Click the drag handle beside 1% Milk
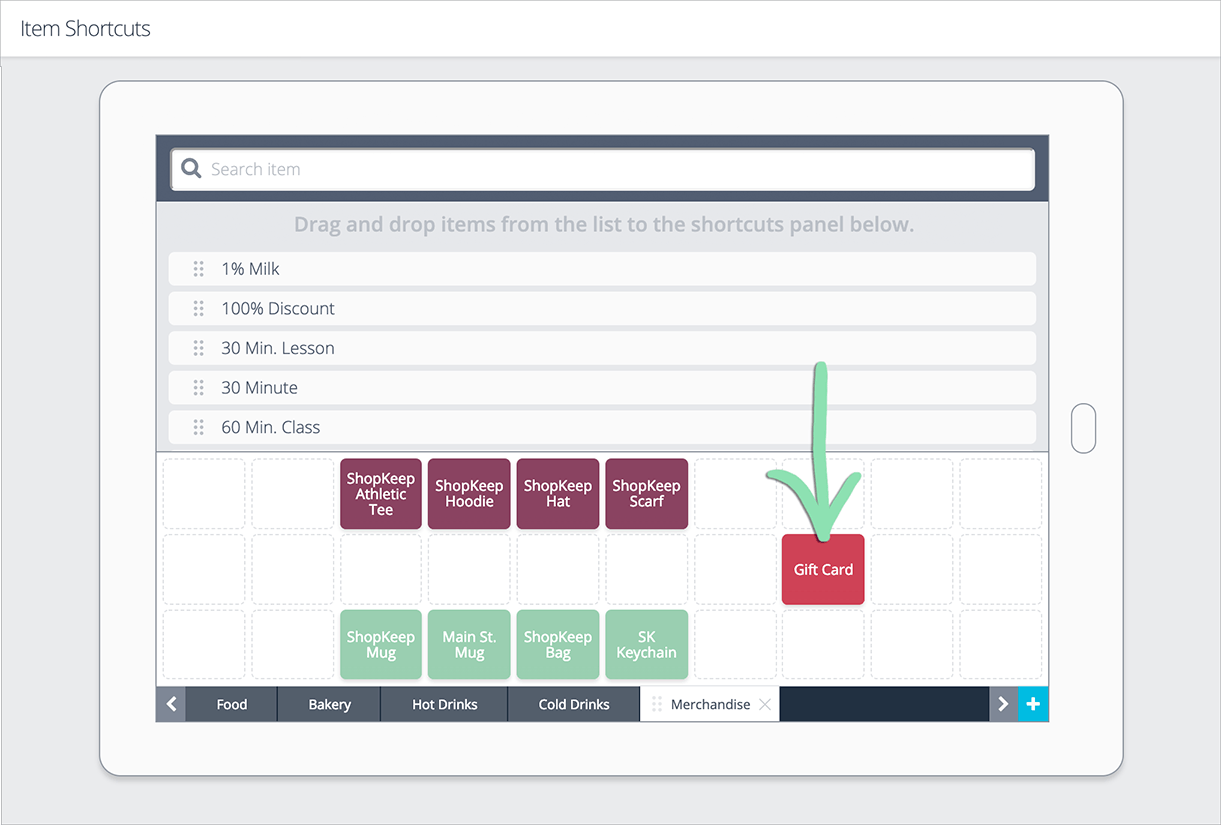Viewport: 1221px width, 825px height. (198, 269)
